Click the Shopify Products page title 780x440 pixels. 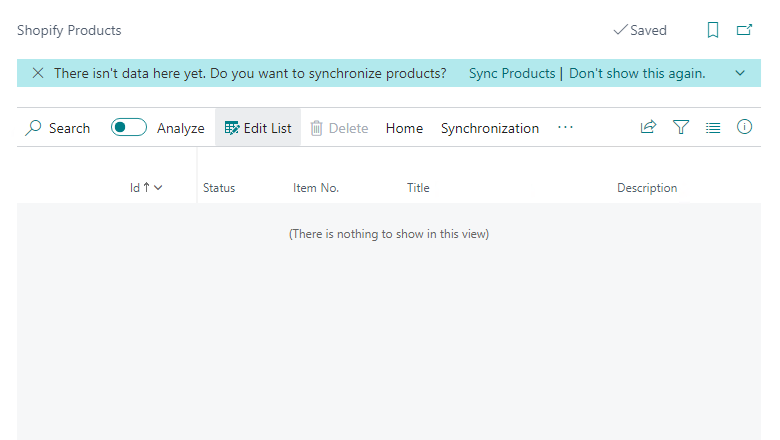[x=69, y=30]
